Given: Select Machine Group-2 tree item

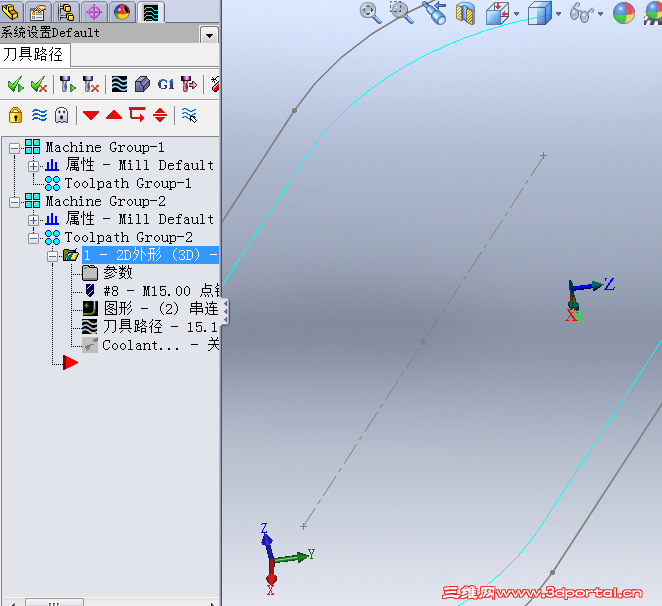Looking at the screenshot, I should tap(105, 201).
